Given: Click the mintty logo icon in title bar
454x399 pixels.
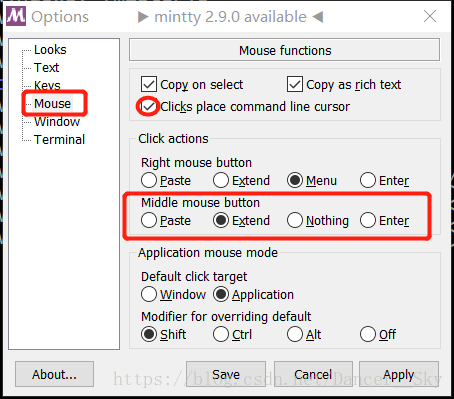Looking at the screenshot, I should coord(16,16).
